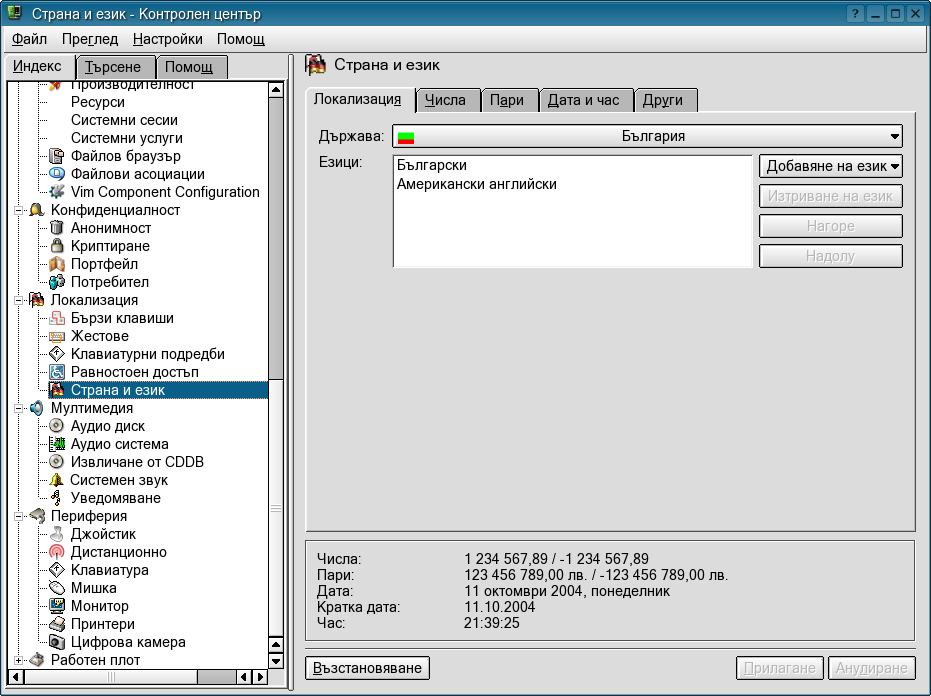The height and width of the screenshot is (696, 931).
Task: Click the File browser icon in tree
Action: (57, 156)
